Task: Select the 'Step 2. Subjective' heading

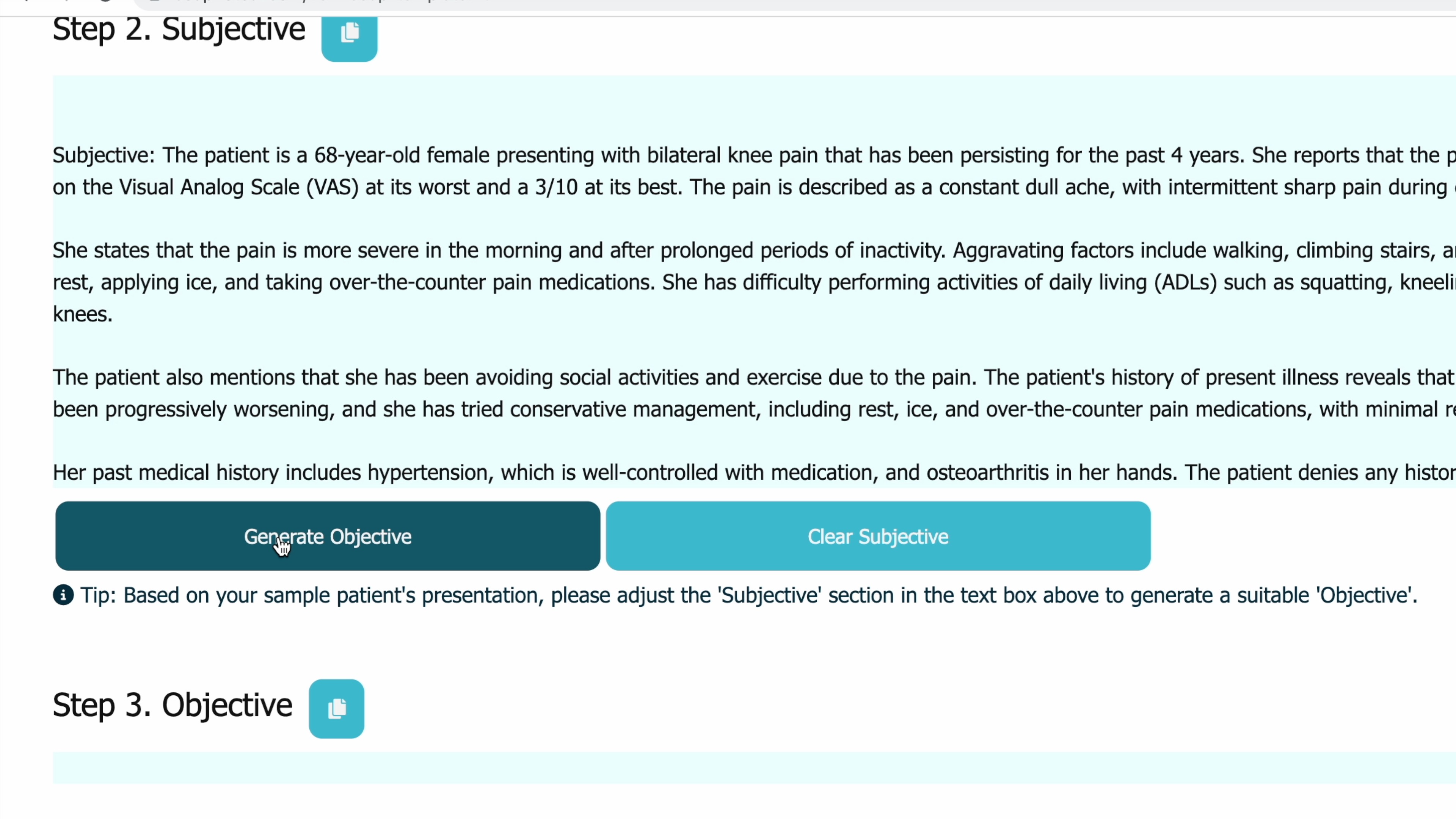Action: pos(178,30)
